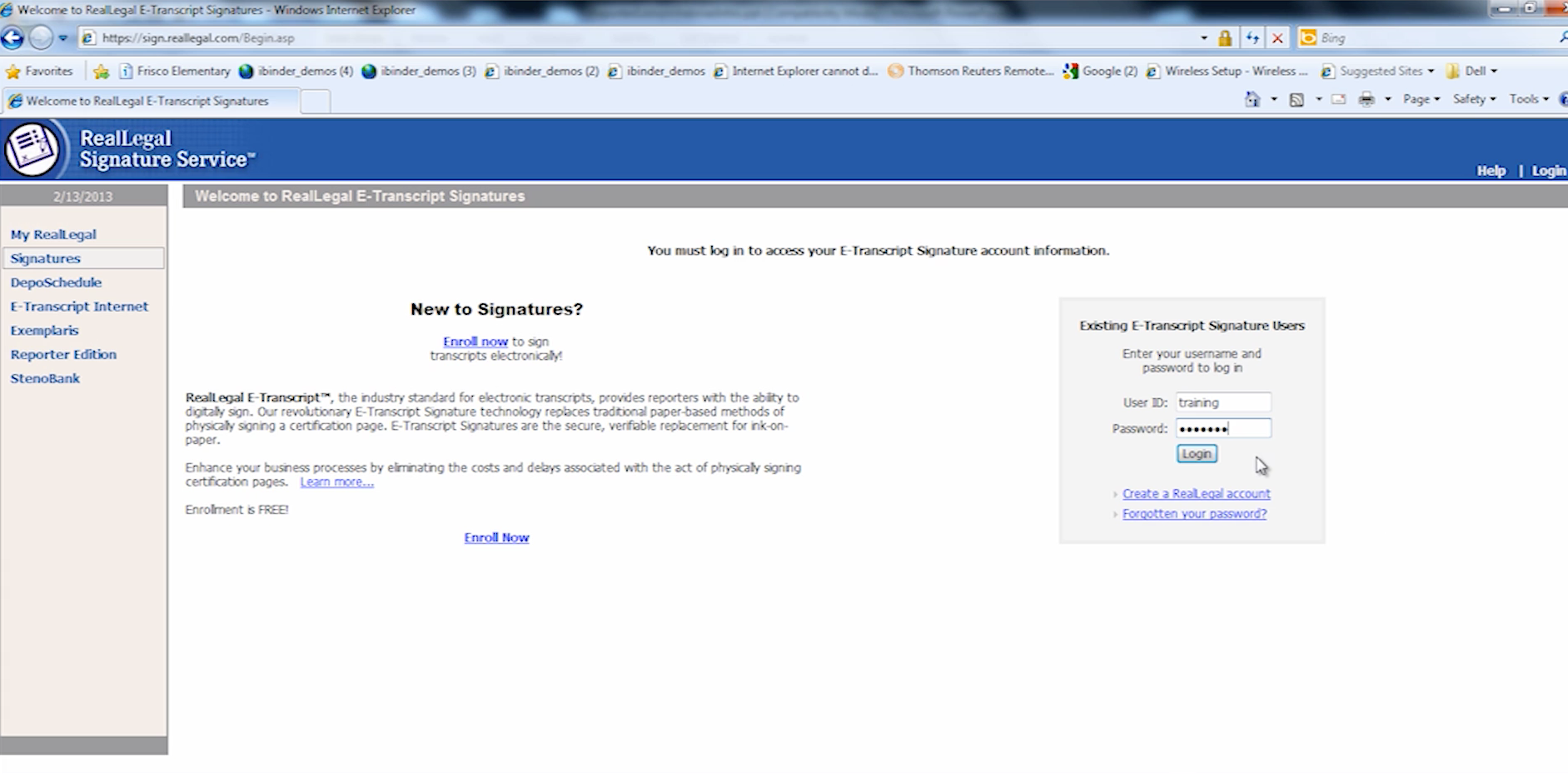Click the RSS feeds icon
This screenshot has height=774, width=1568.
(x=1297, y=99)
